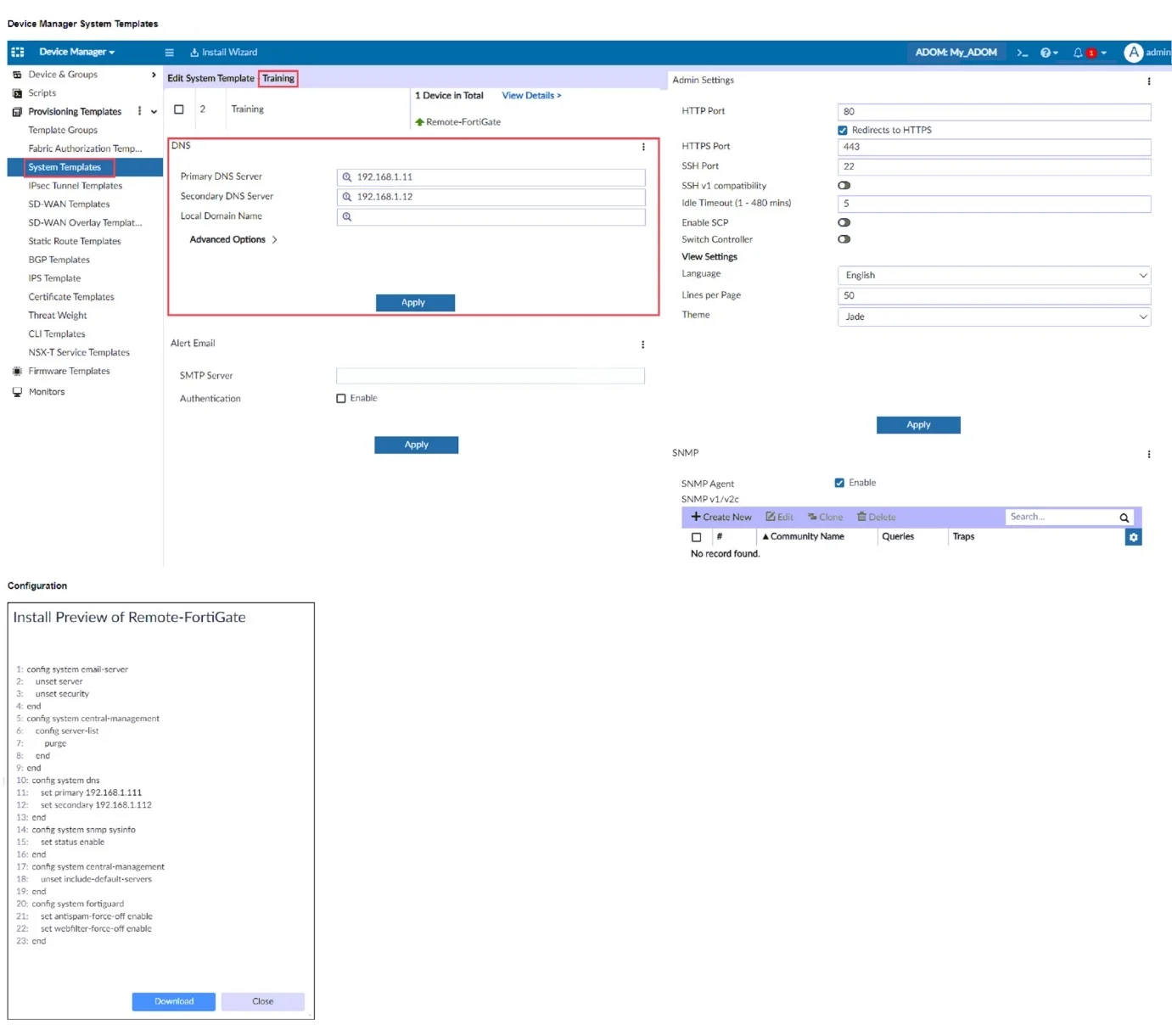Open the CLI console icon in header
Image resolution: width=1172 pixels, height=1036 pixels.
tap(1023, 53)
